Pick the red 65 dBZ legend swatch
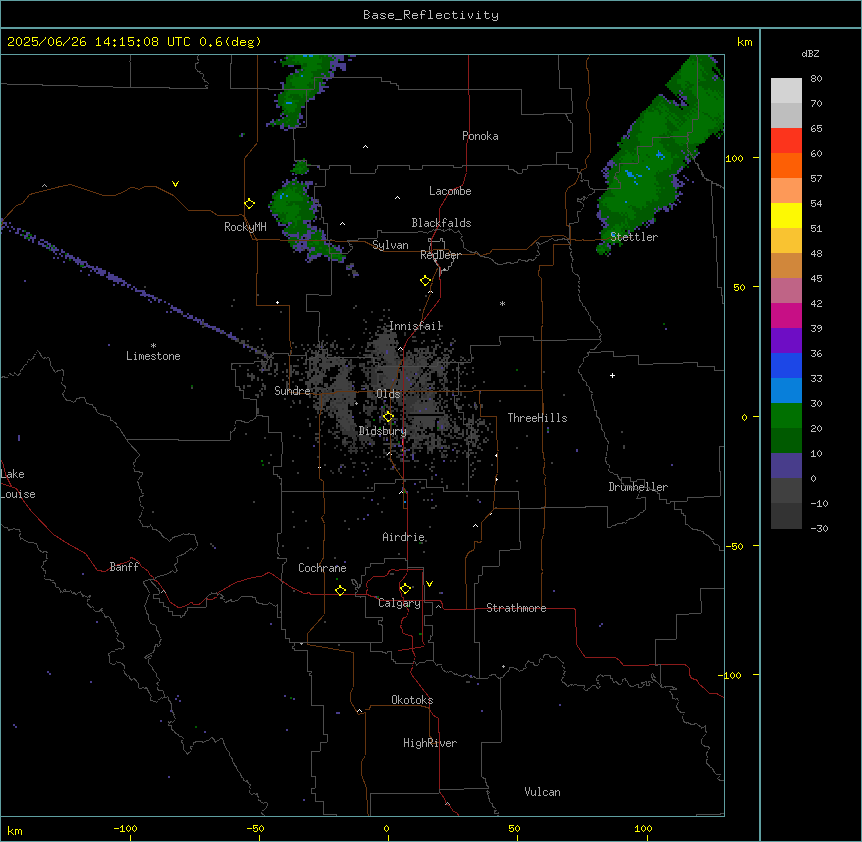This screenshot has height=842, width=862. 786,140
